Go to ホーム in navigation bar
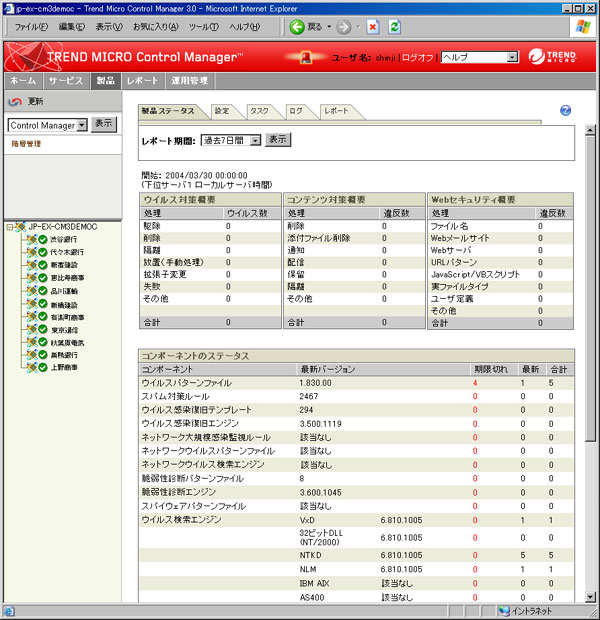The height and width of the screenshot is (620, 600). [23, 81]
